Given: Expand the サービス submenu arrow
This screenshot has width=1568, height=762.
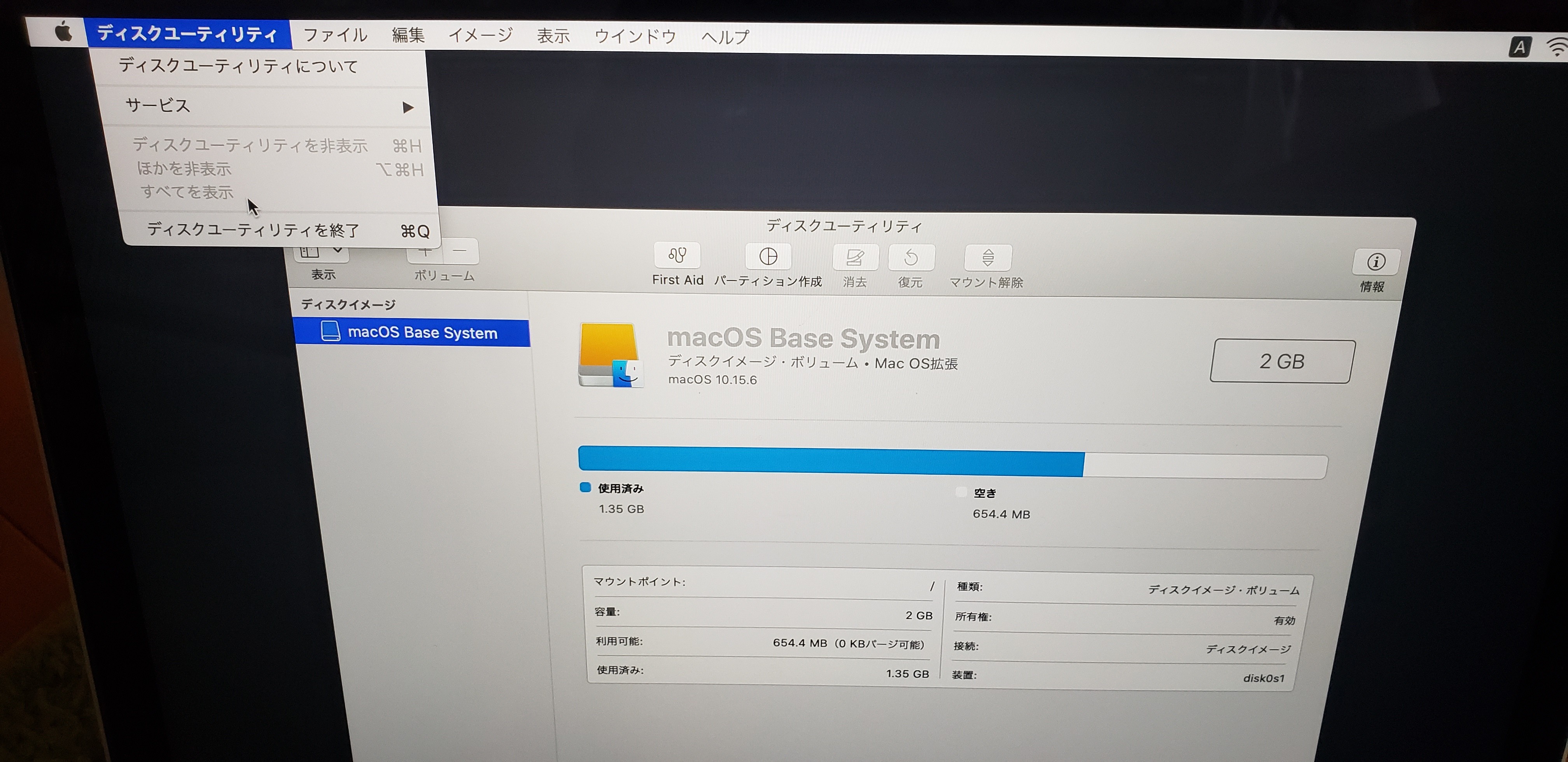Looking at the screenshot, I should click(408, 108).
